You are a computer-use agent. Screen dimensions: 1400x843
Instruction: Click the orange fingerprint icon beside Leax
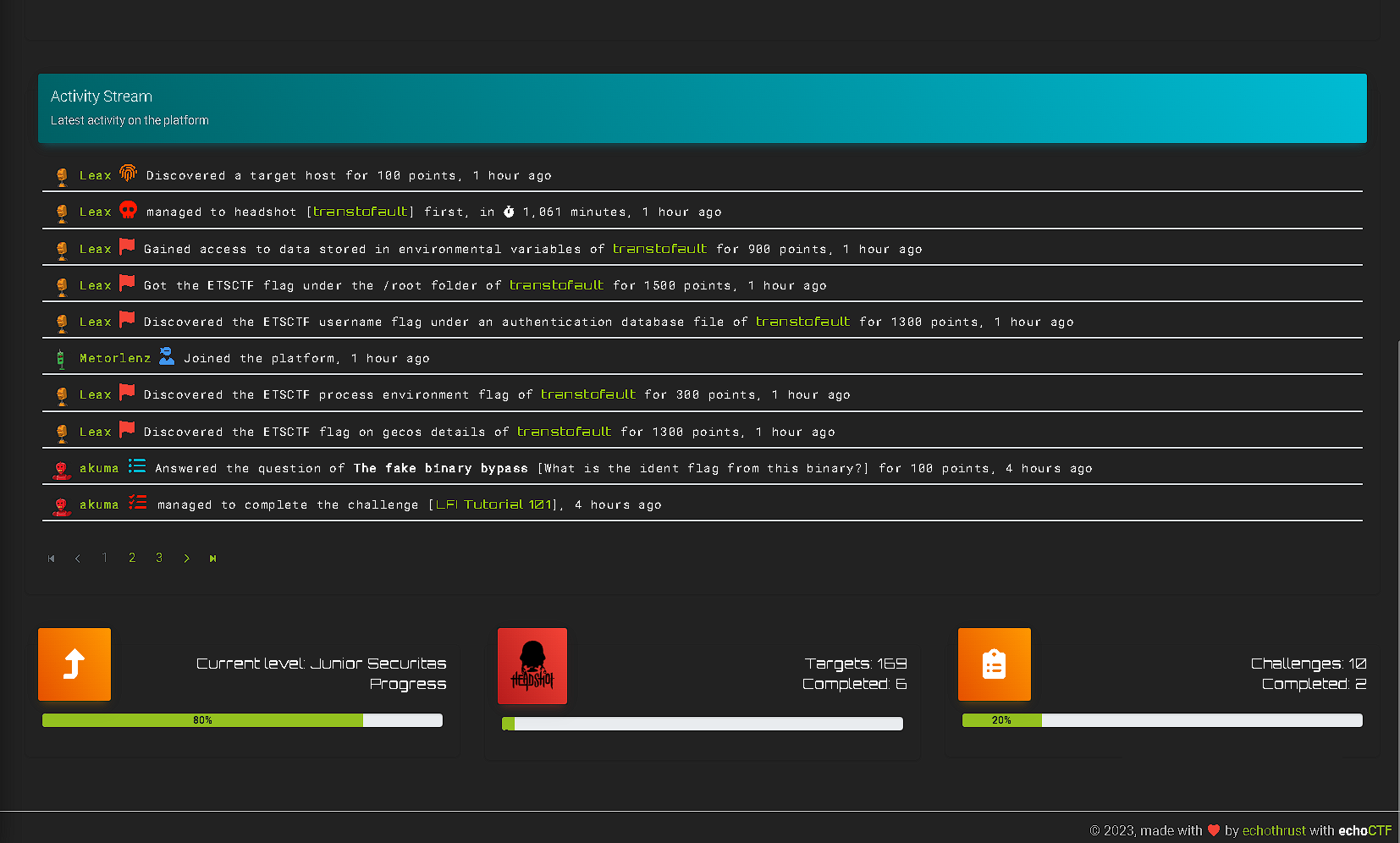(128, 174)
